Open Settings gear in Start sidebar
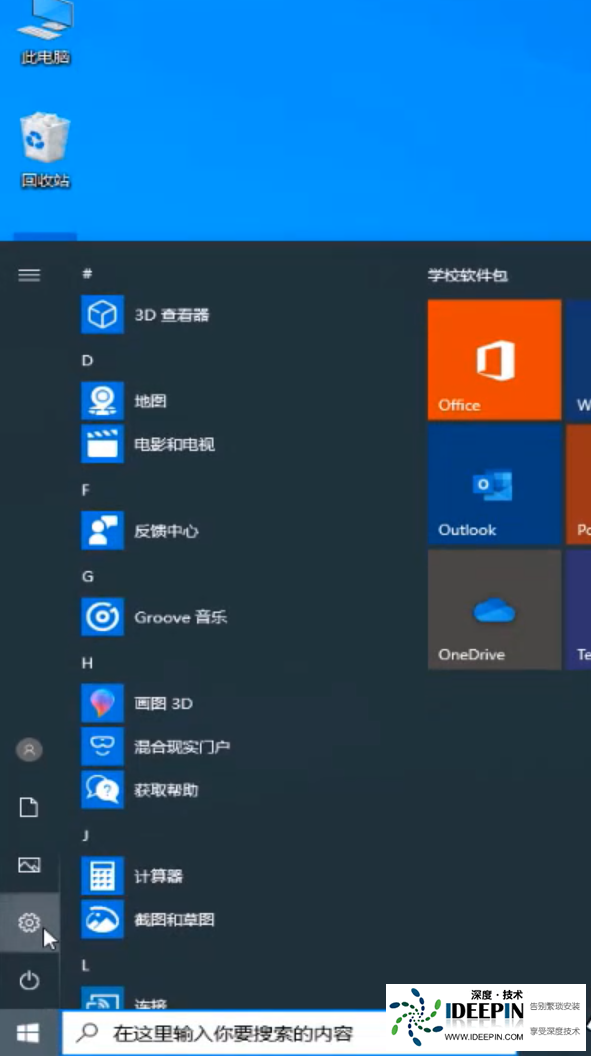 click(29, 922)
